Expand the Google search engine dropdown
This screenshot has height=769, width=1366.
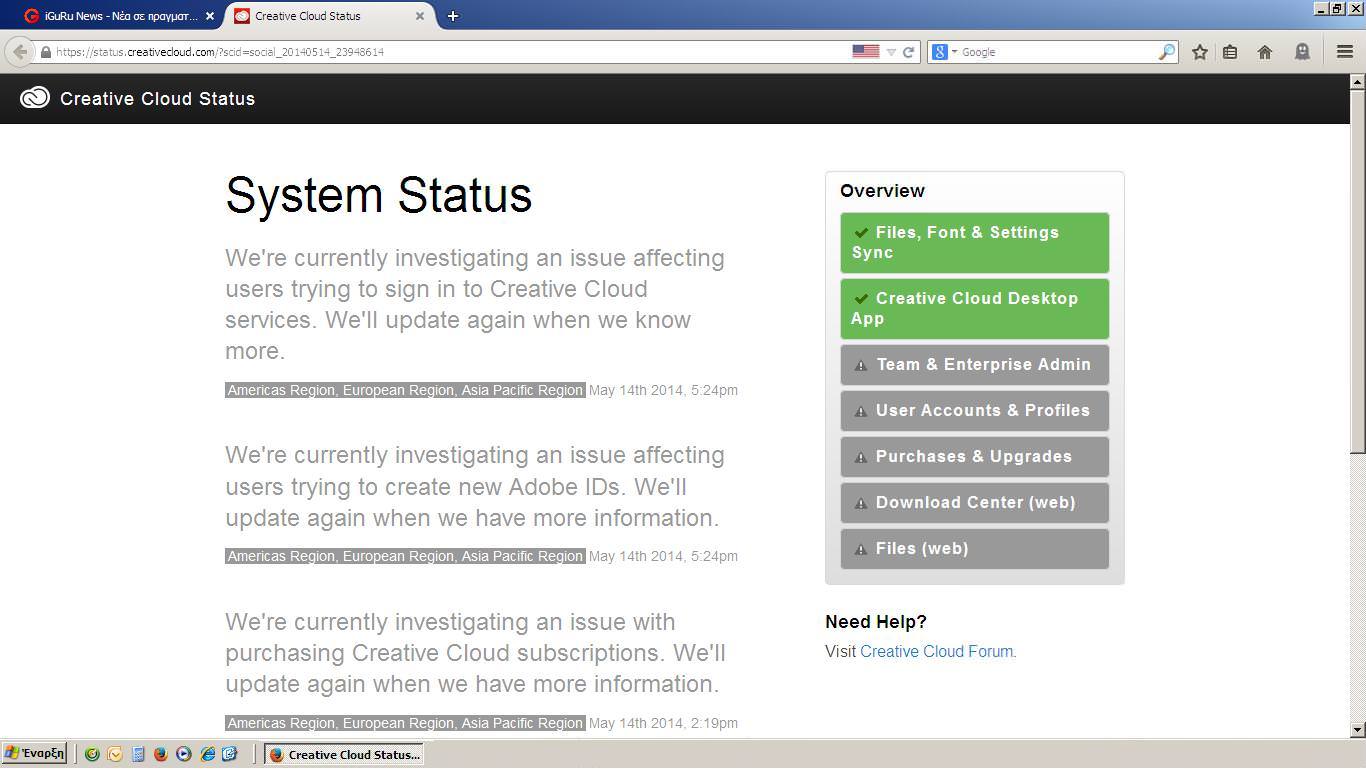tap(943, 52)
